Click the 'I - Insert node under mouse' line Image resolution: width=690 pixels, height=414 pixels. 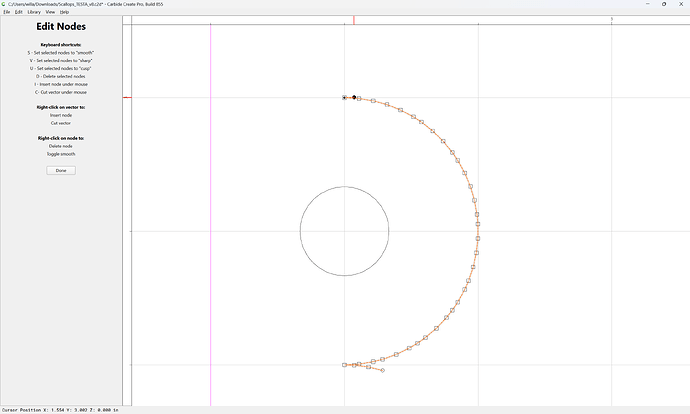tap(61, 84)
